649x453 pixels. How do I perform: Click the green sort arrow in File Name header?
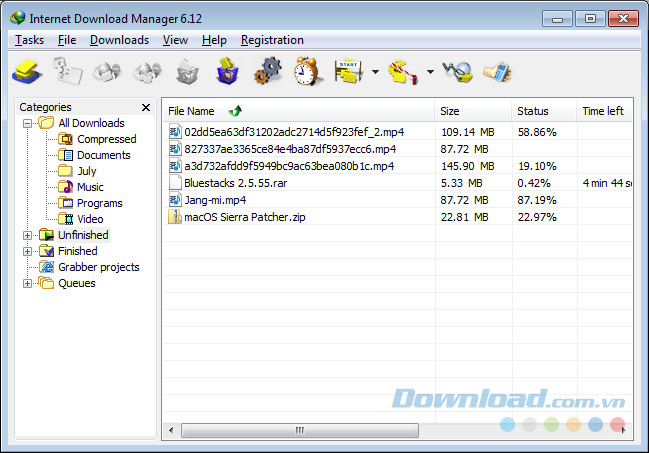[x=235, y=111]
